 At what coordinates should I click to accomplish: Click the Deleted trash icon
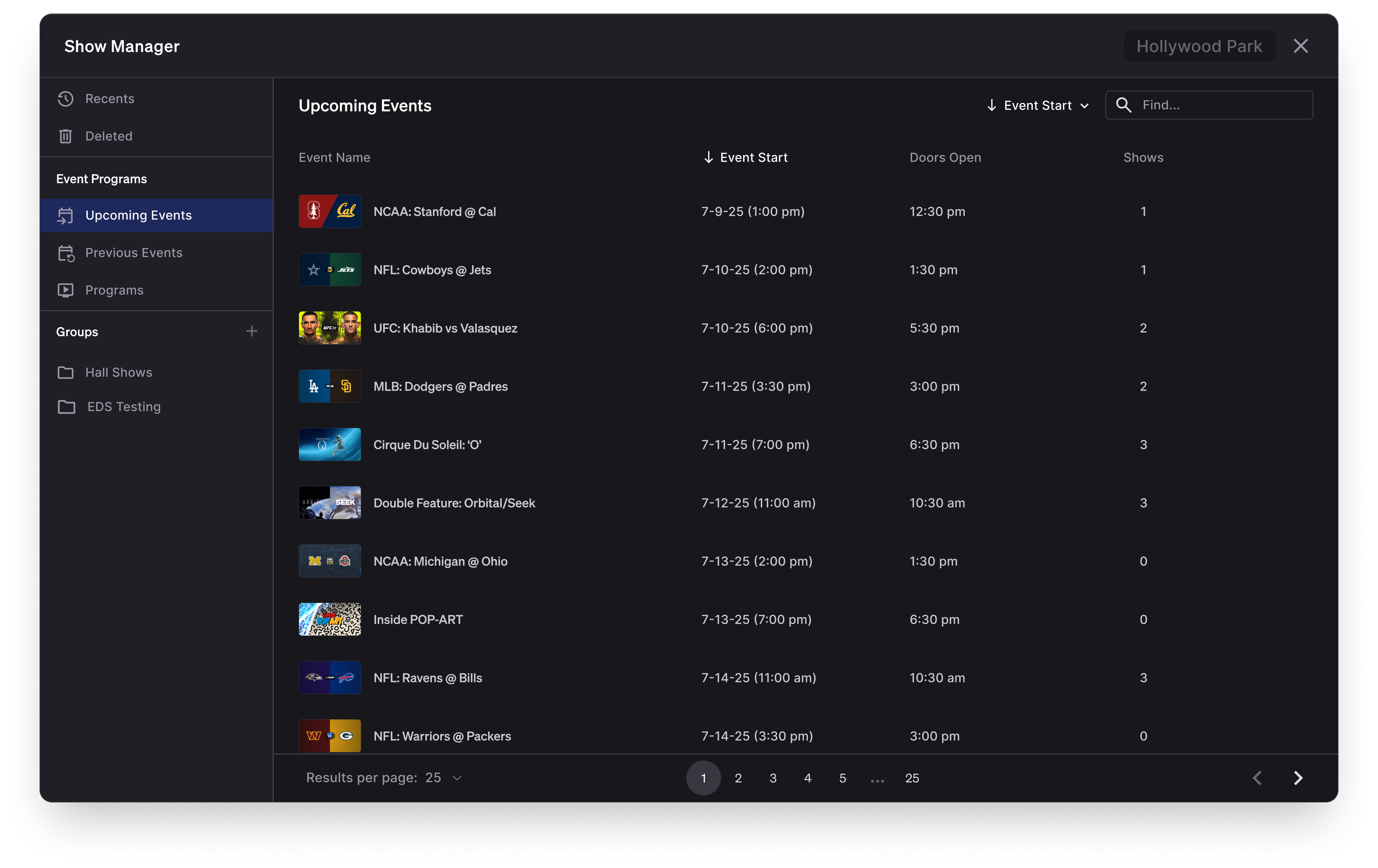pos(66,136)
